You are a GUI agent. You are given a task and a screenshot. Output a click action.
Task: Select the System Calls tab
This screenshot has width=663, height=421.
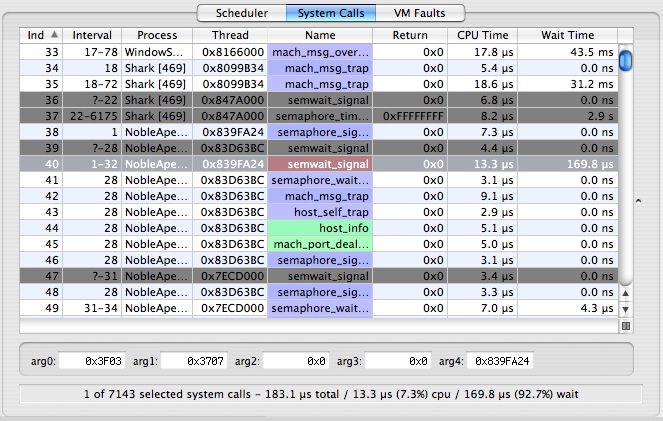pyautogui.click(x=331, y=13)
